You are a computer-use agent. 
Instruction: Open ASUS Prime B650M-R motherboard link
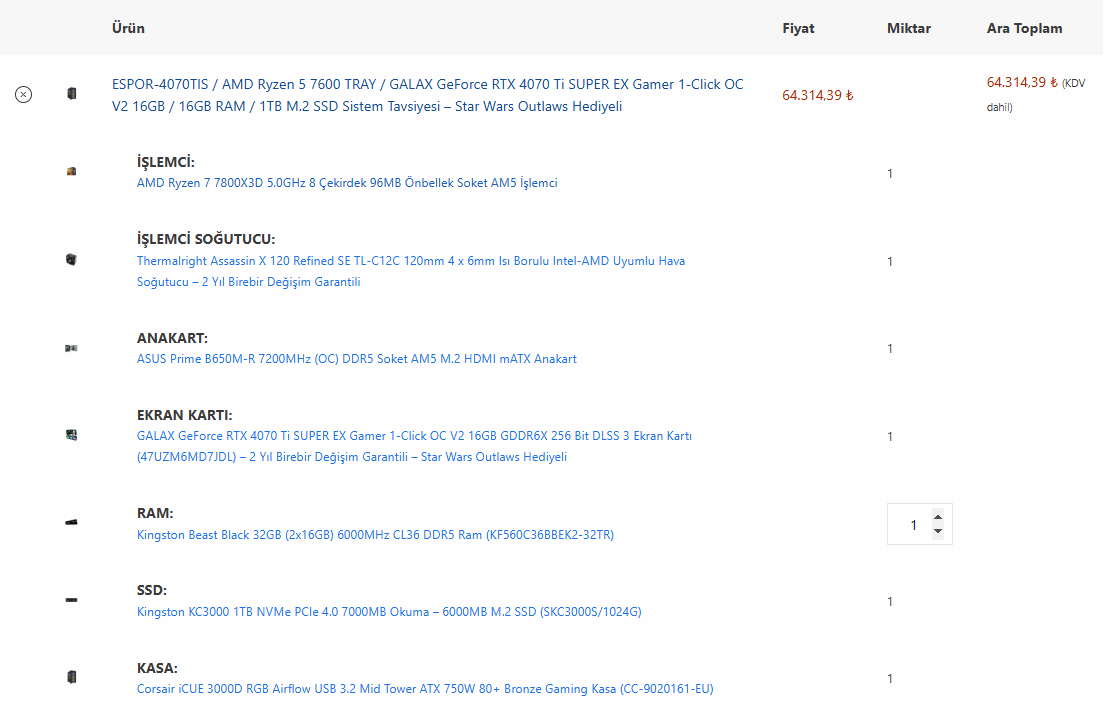pos(357,359)
